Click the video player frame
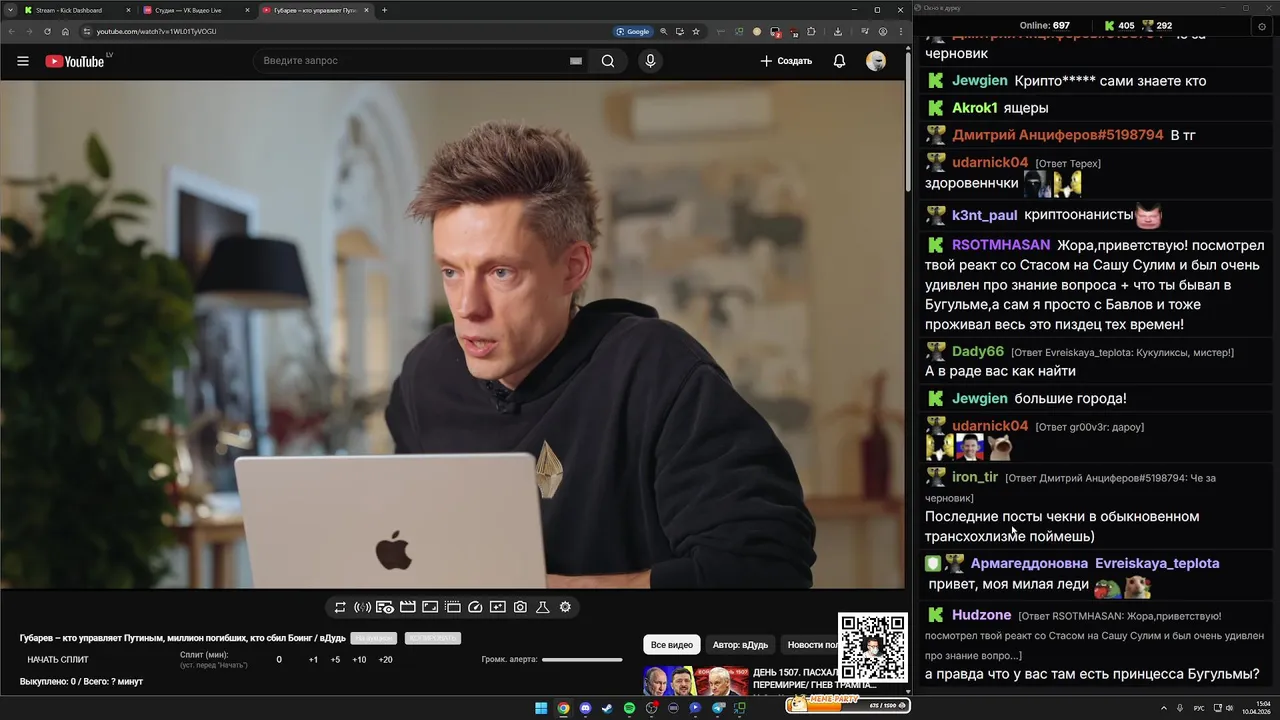1280x720 pixels. click(452, 335)
